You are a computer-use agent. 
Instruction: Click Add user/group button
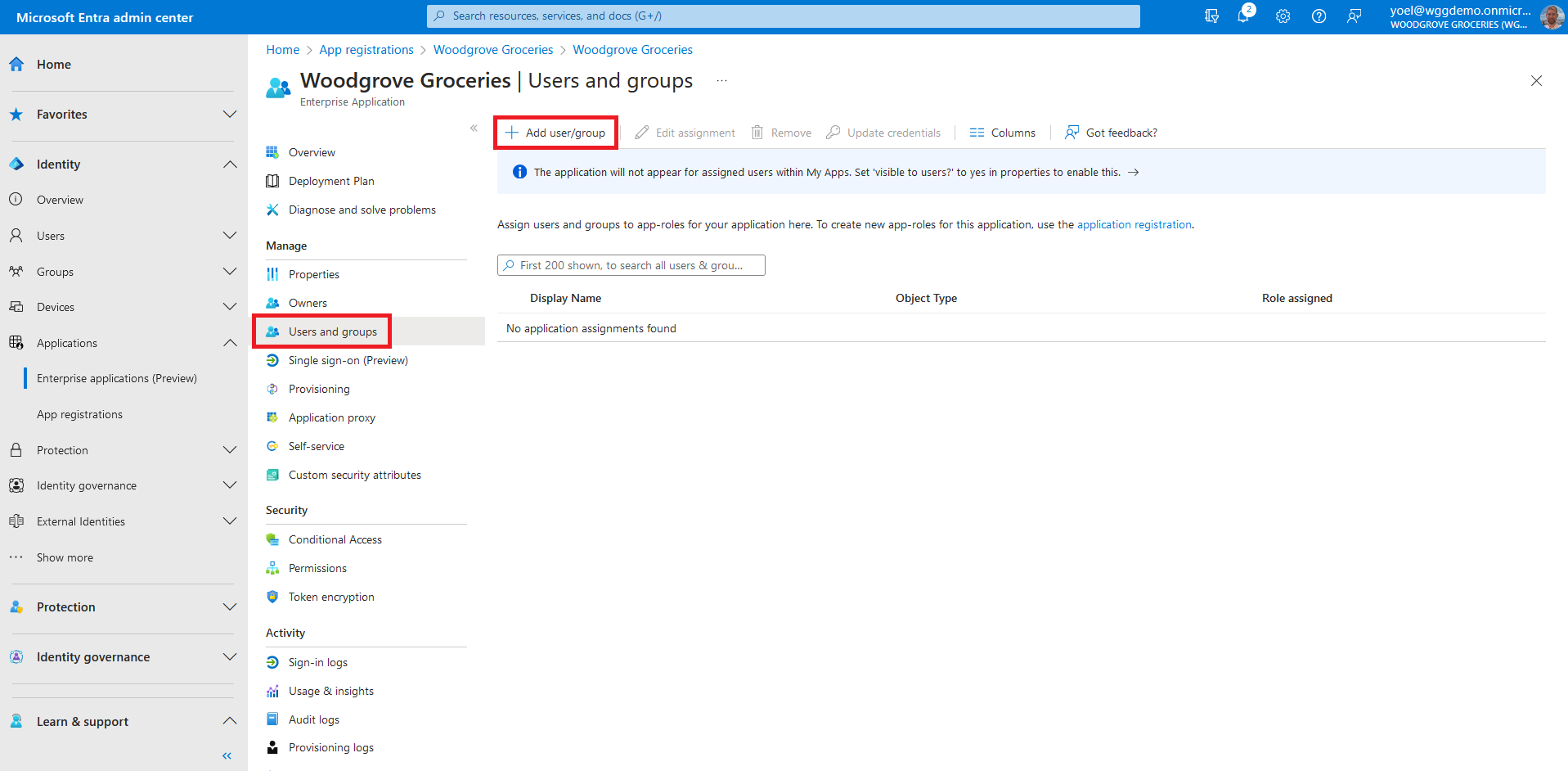pyautogui.click(x=556, y=133)
